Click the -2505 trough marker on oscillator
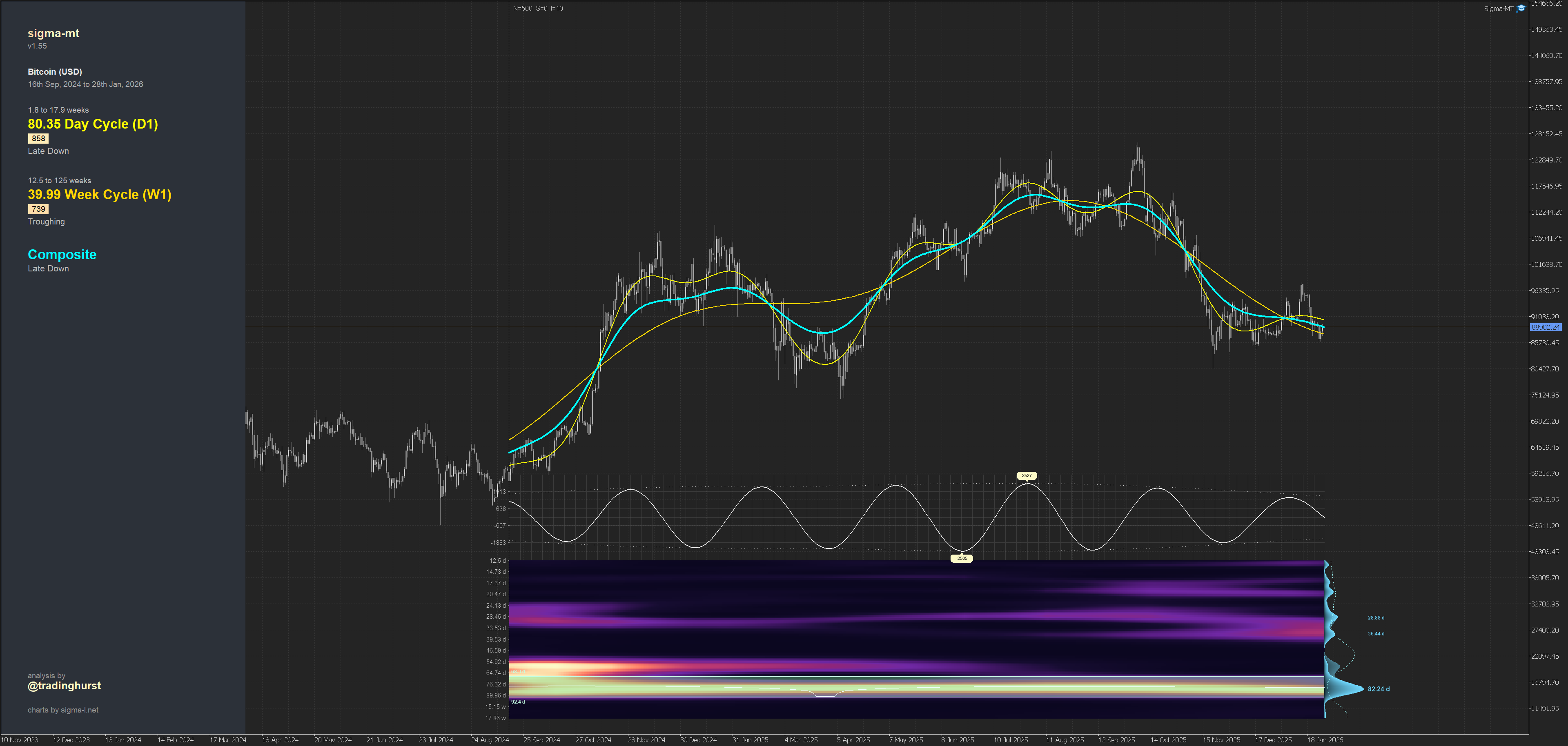Viewport: 1568px width, 746px height. click(961, 558)
